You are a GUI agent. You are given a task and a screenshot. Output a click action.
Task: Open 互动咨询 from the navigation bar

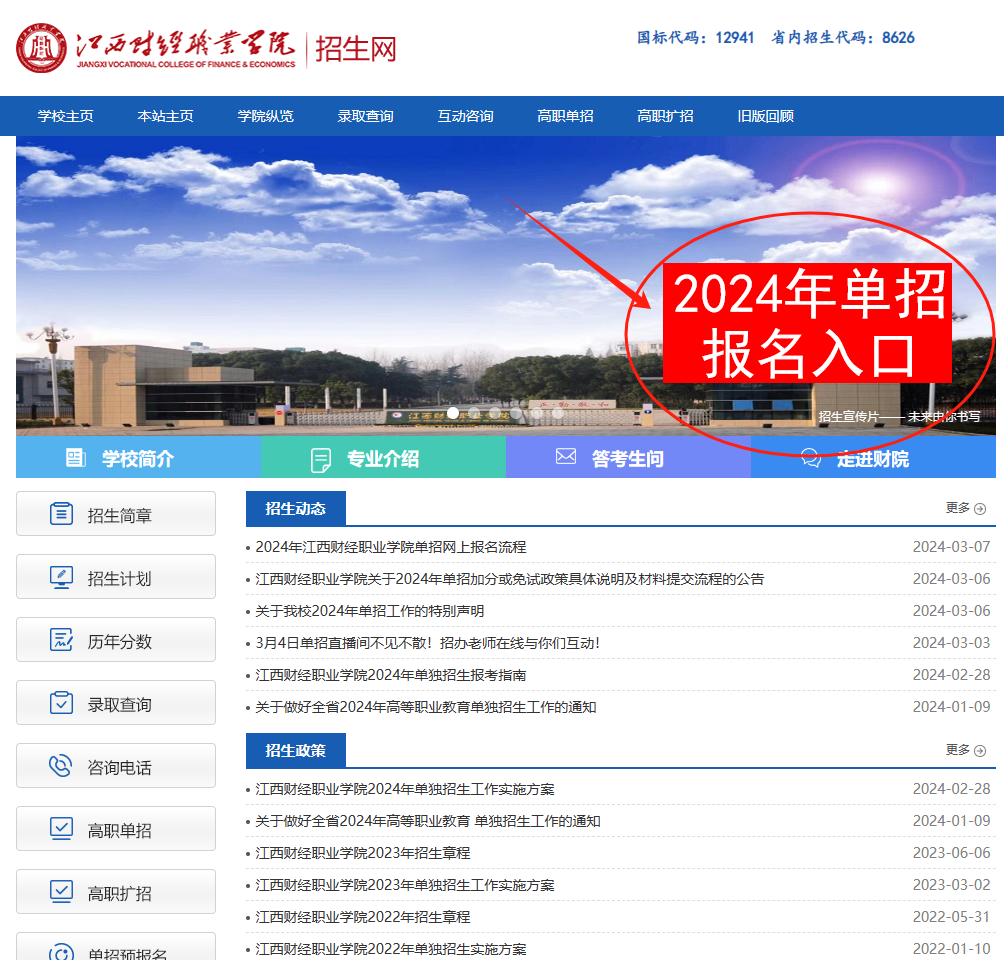pyautogui.click(x=465, y=116)
